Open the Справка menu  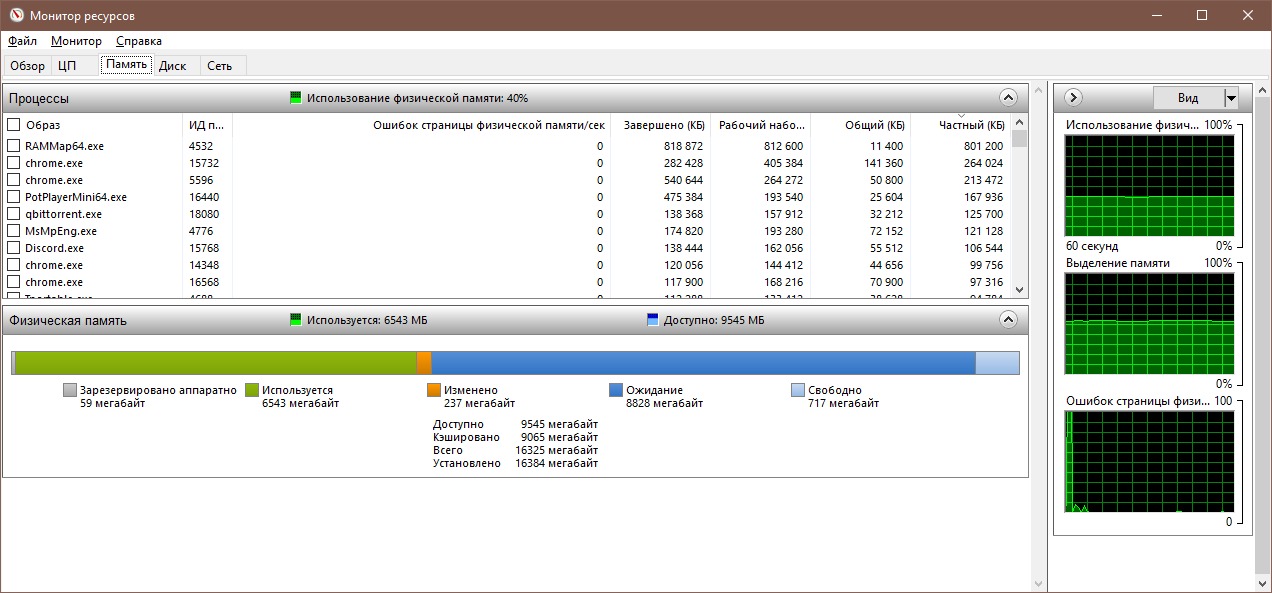tap(139, 41)
